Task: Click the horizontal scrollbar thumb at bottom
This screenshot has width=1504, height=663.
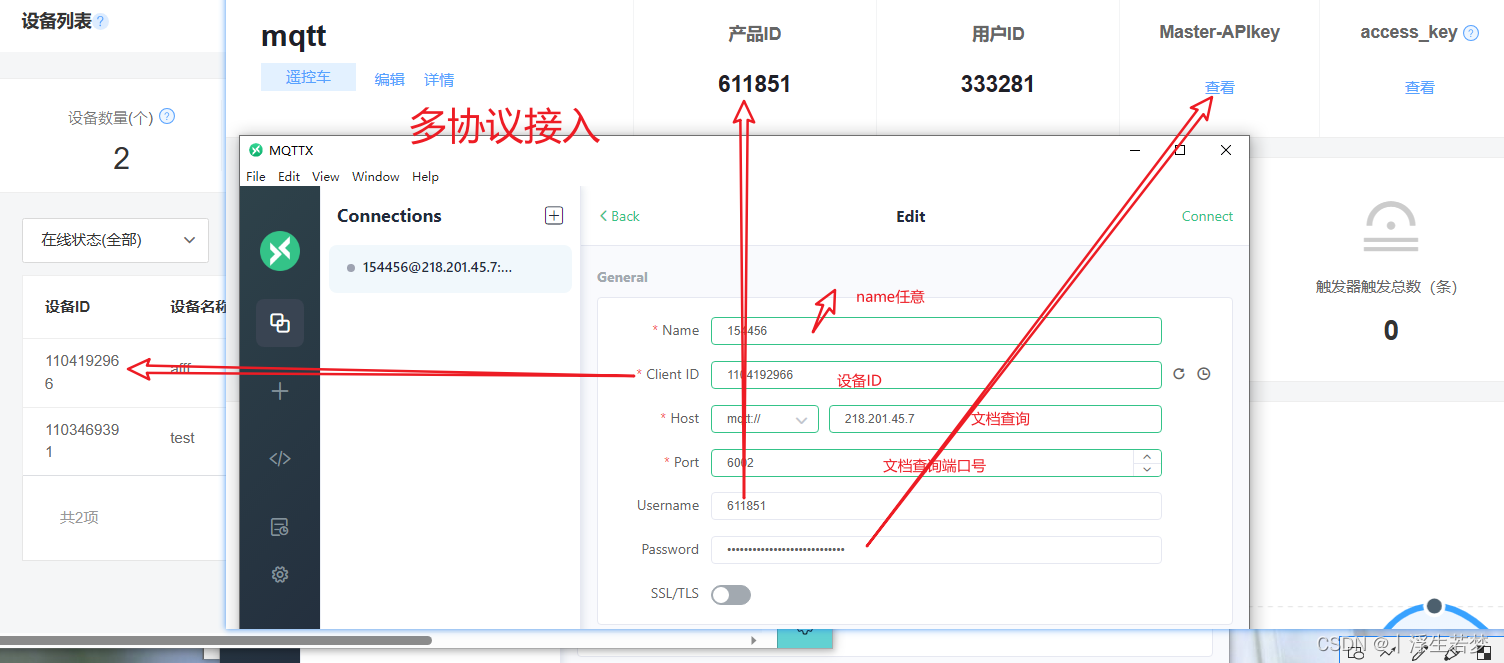Action: [216, 640]
